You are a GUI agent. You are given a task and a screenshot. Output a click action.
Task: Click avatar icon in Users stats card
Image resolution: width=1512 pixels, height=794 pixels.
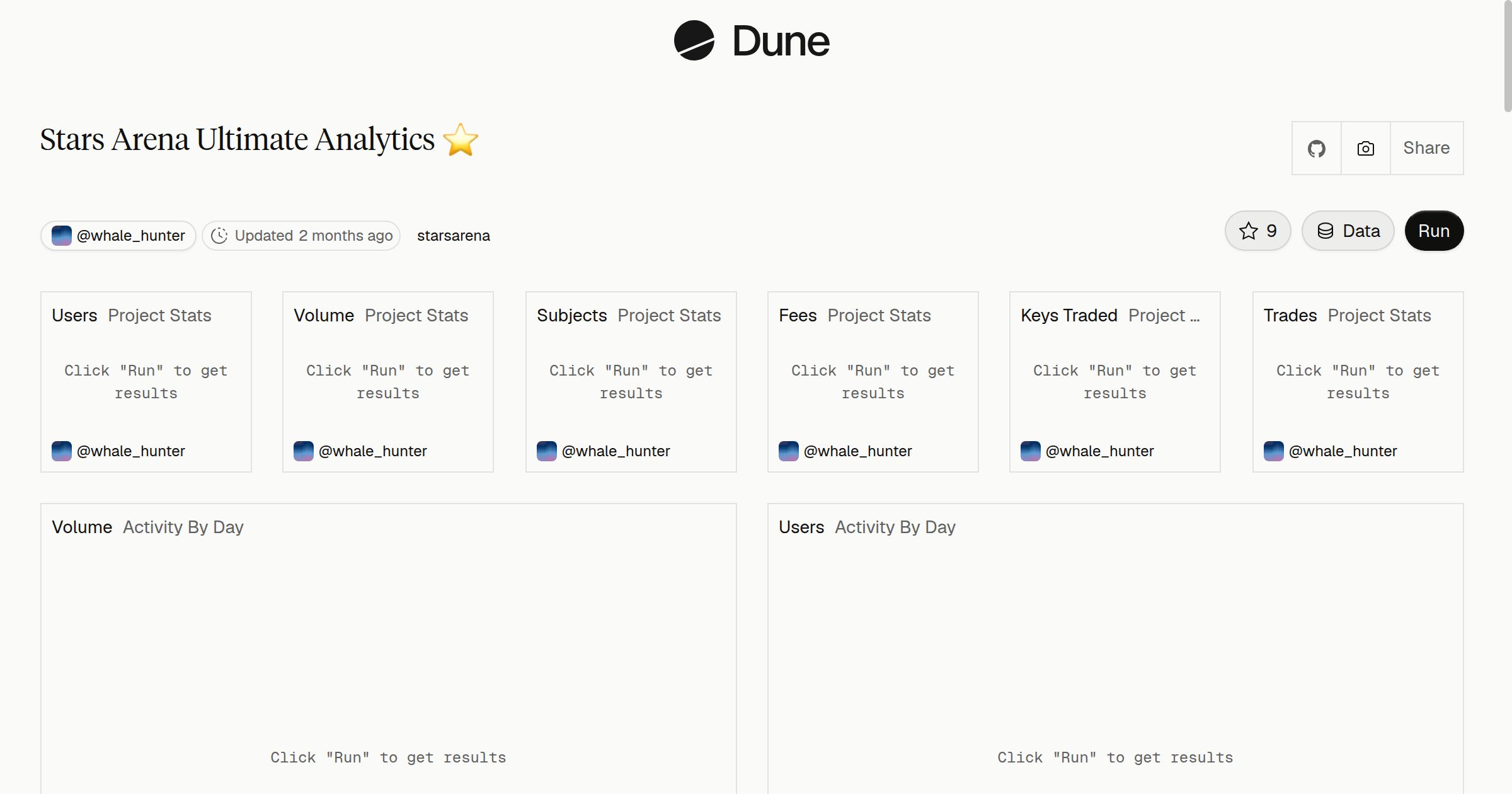[x=62, y=451]
